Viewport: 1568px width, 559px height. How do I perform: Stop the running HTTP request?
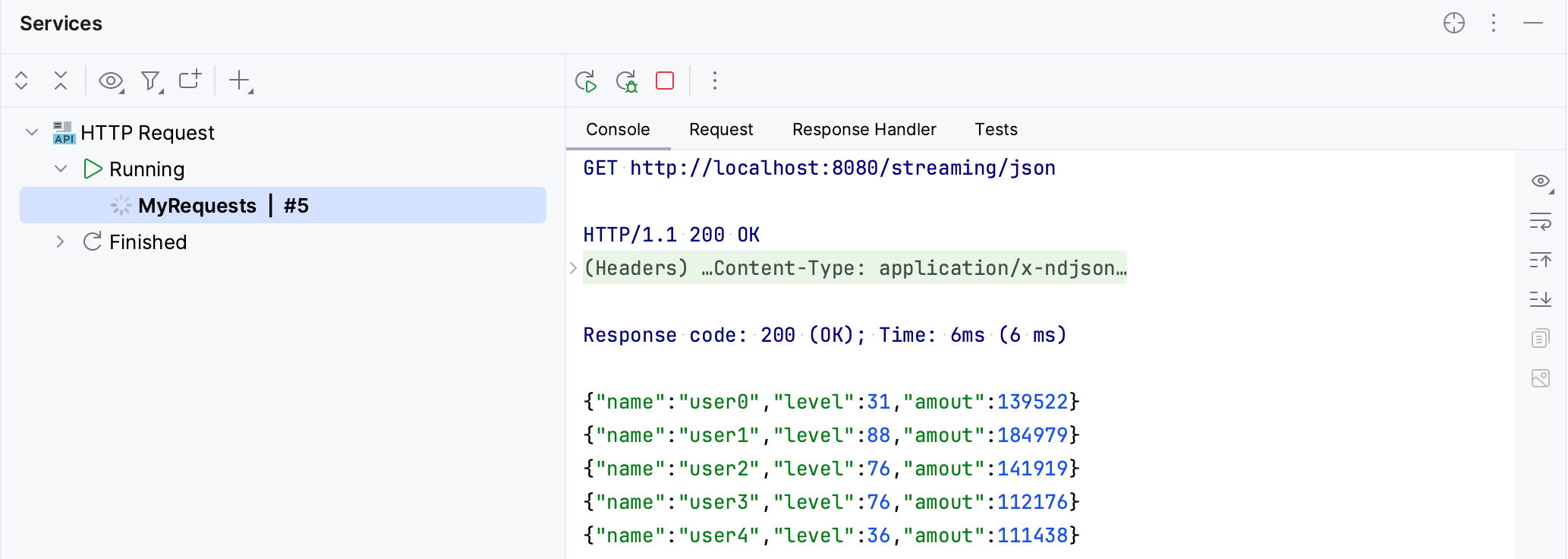(665, 81)
